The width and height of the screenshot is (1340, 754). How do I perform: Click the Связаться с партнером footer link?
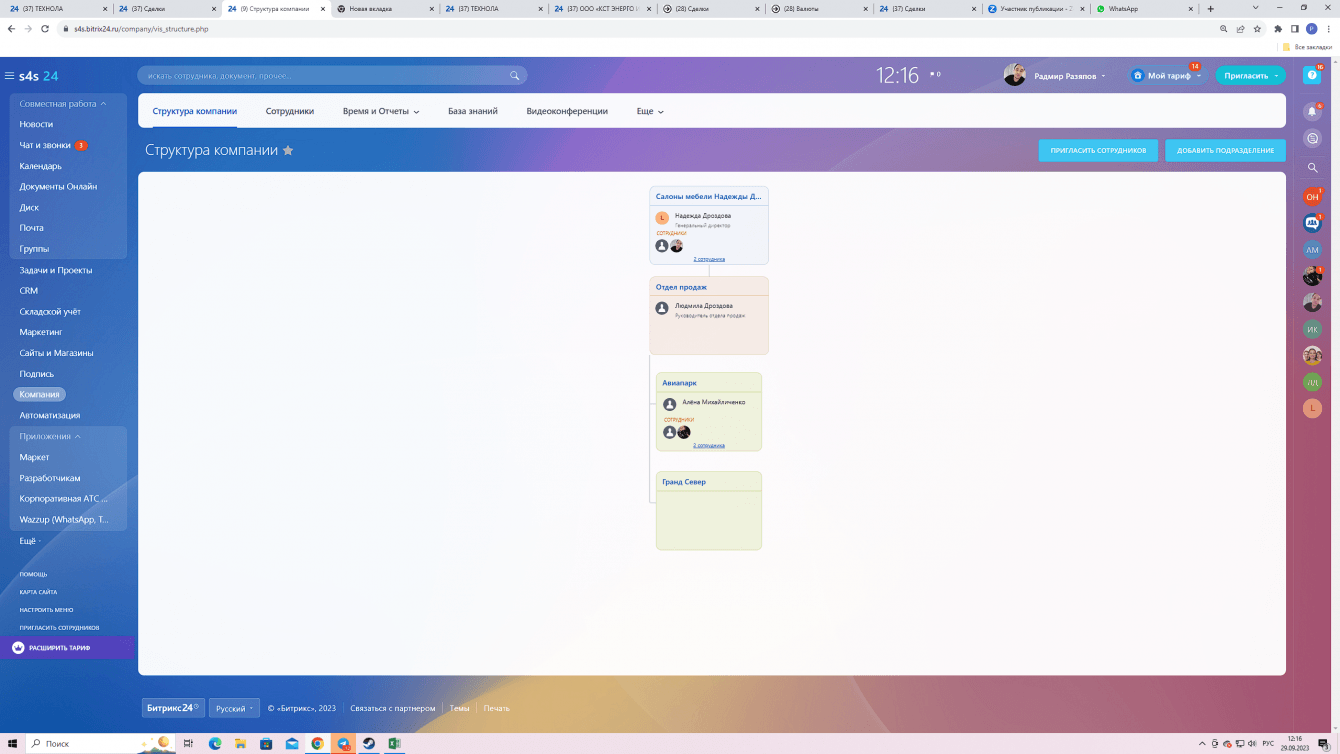(393, 708)
